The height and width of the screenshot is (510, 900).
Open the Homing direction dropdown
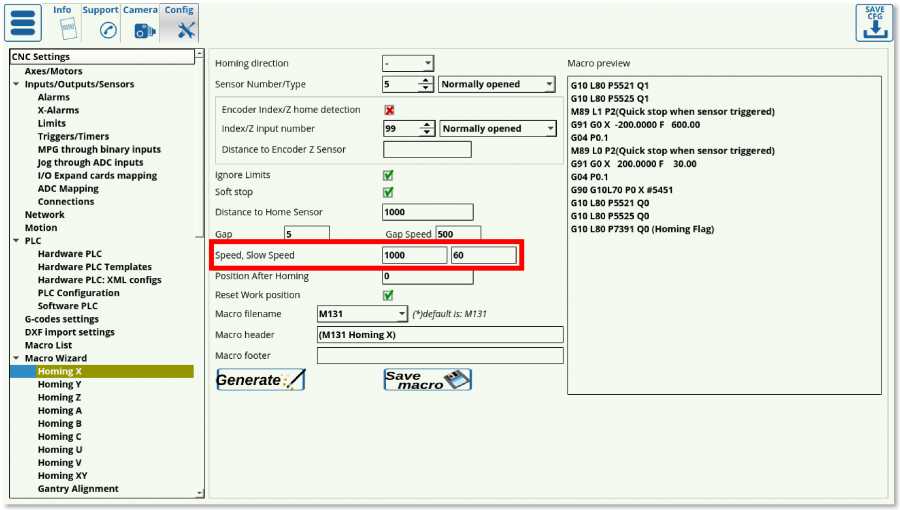pyautogui.click(x=408, y=63)
